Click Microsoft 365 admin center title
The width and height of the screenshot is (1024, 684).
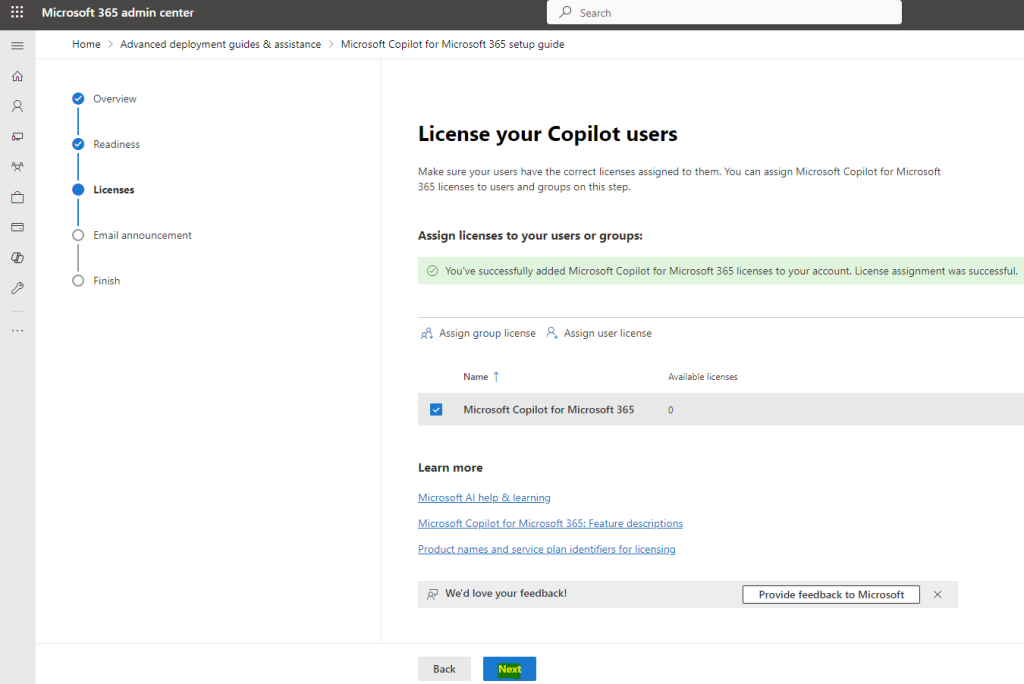point(118,12)
